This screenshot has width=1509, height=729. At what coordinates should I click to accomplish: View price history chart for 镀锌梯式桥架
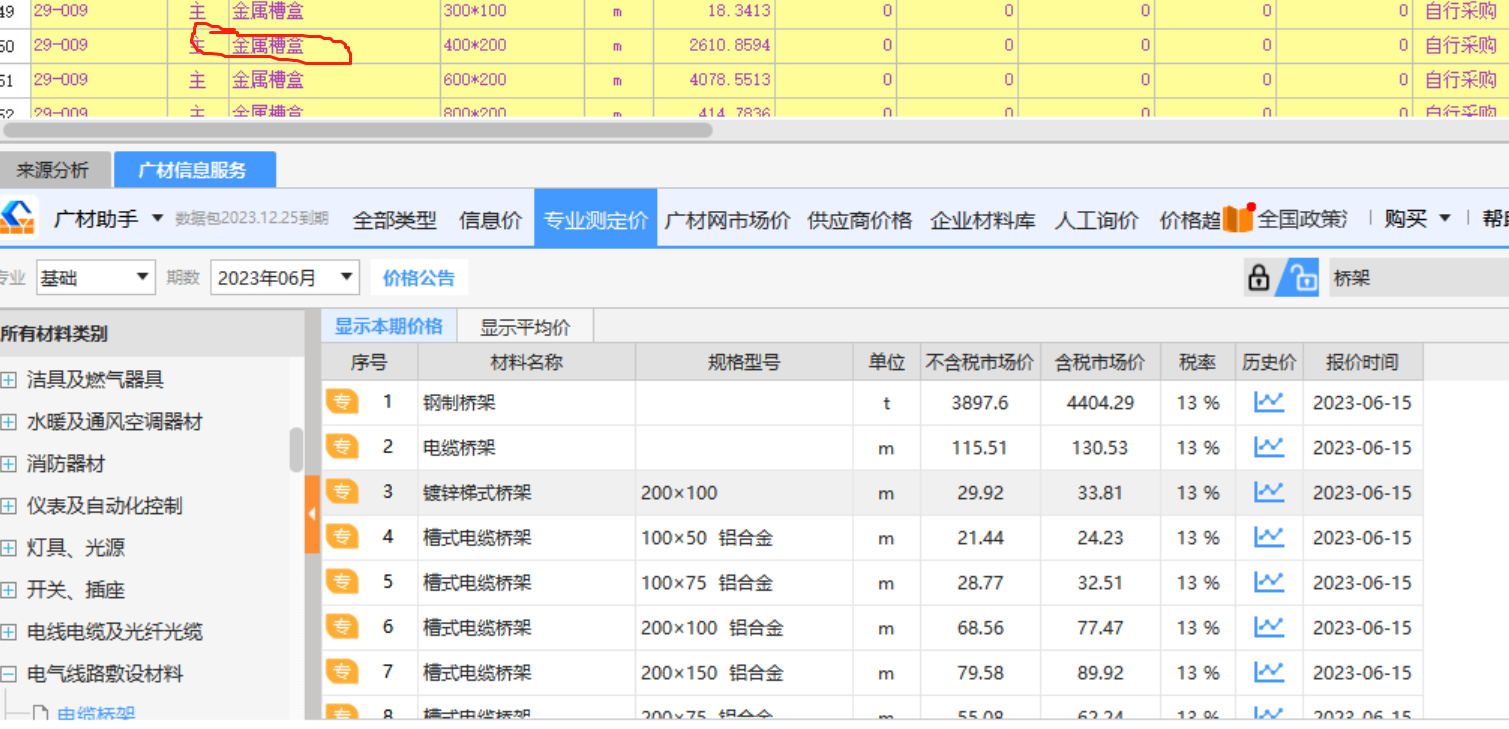pyautogui.click(x=1269, y=492)
